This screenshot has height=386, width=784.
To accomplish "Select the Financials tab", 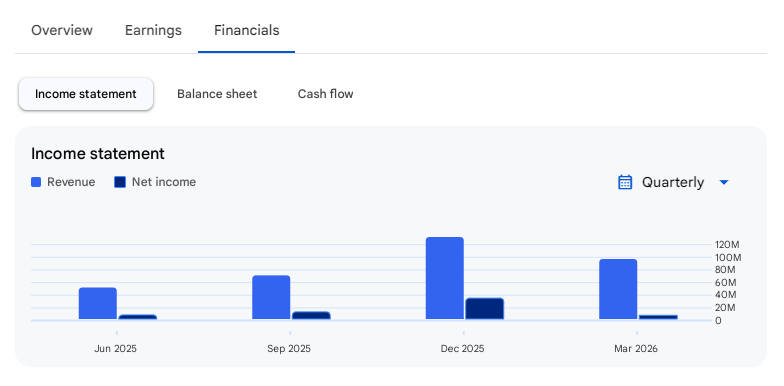I will [246, 30].
